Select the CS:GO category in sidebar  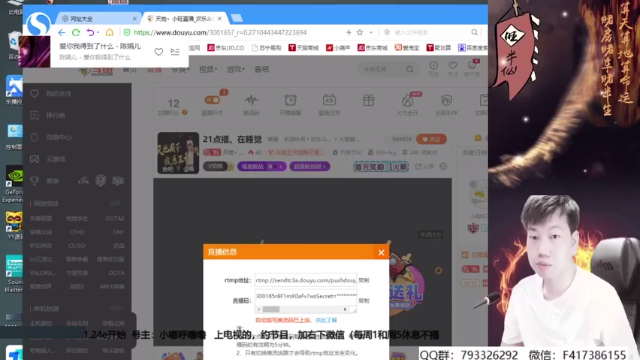pos(77,246)
